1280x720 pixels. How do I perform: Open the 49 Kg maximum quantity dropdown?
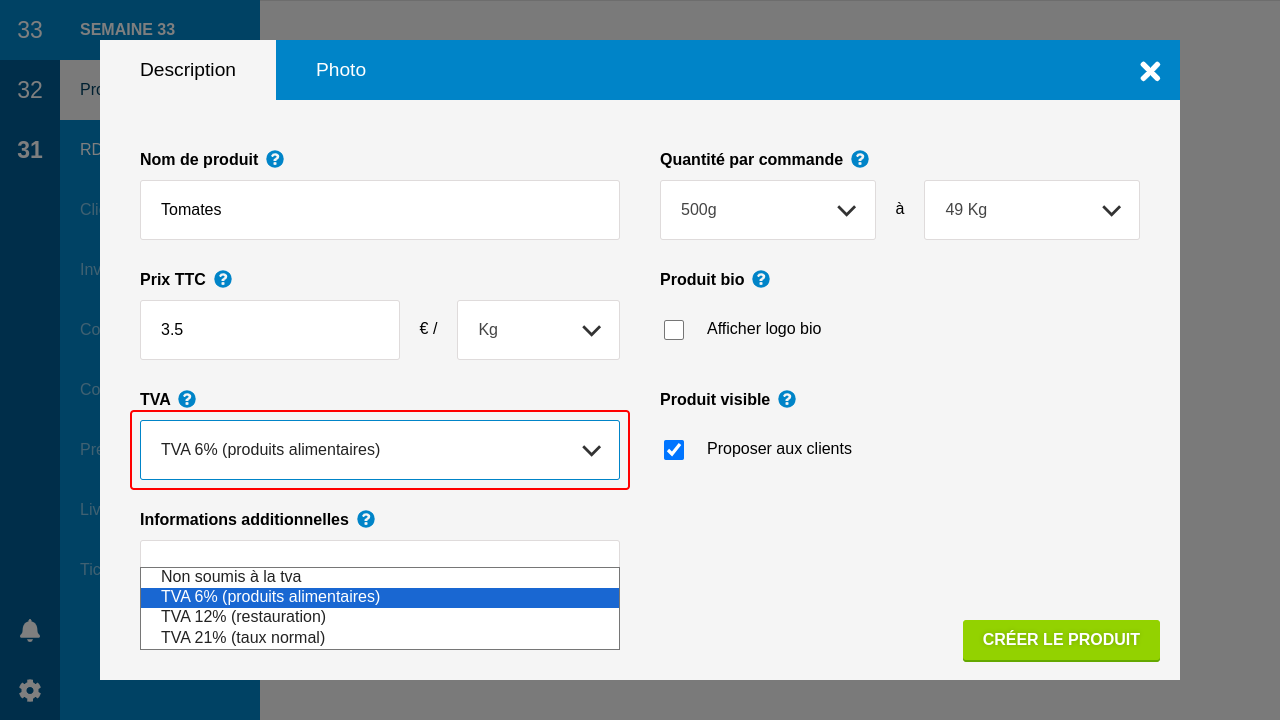[1032, 210]
